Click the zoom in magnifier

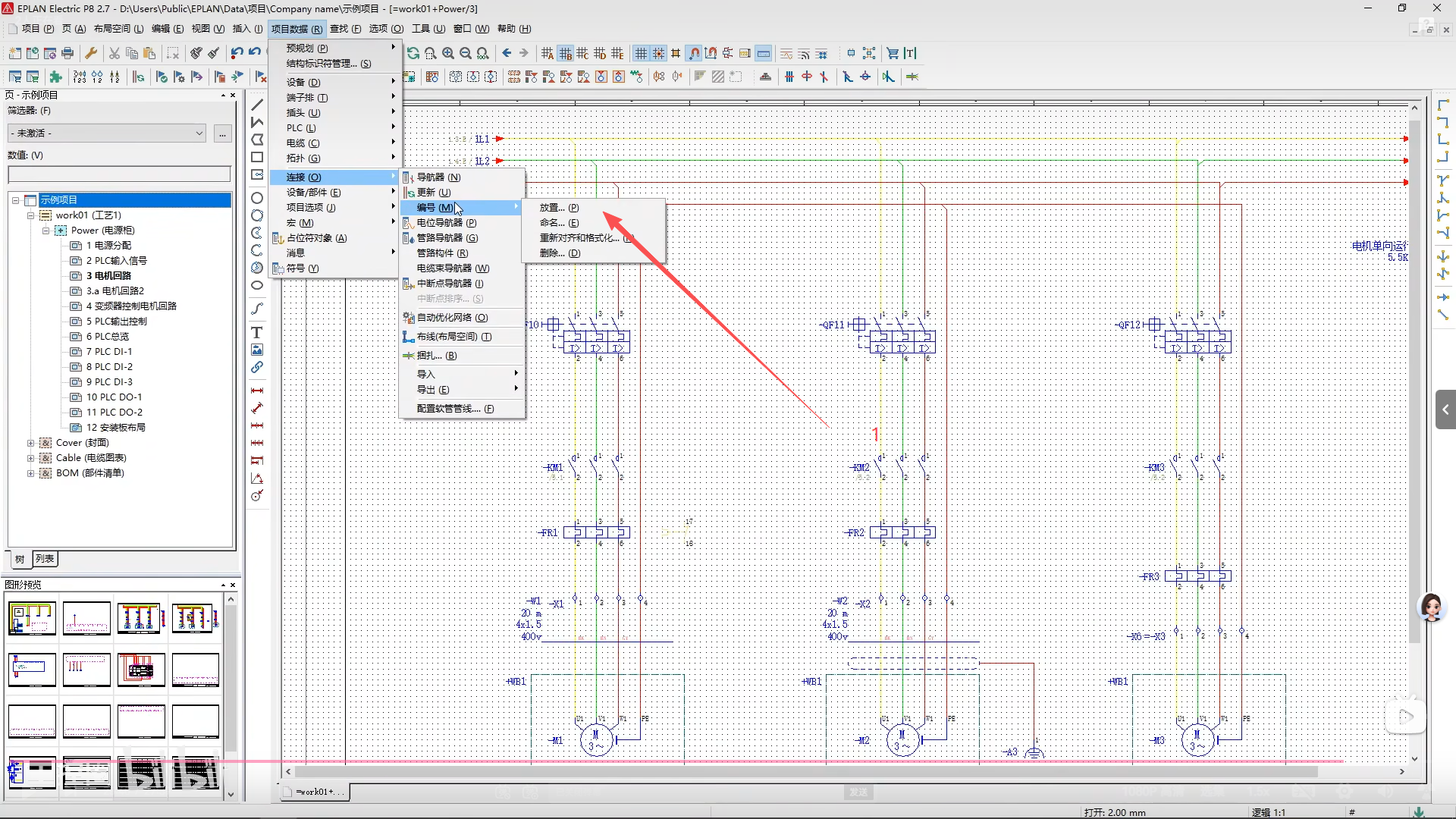(448, 53)
